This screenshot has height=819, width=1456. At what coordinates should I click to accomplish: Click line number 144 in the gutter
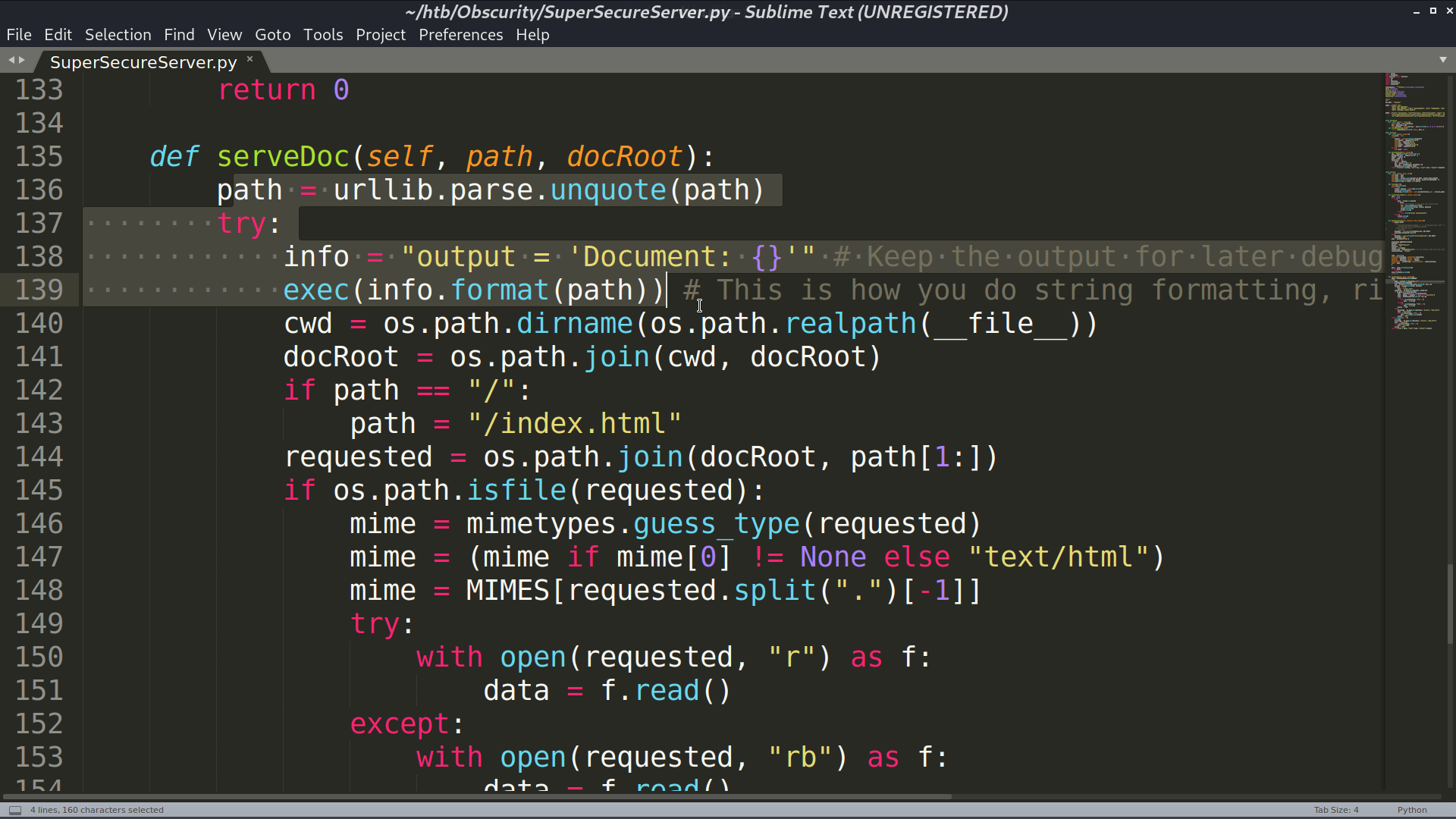click(x=39, y=457)
